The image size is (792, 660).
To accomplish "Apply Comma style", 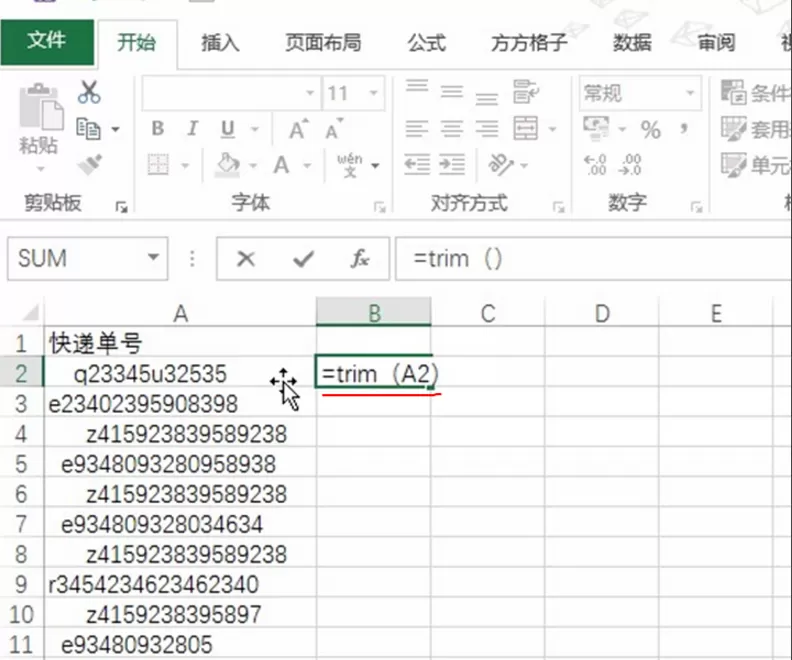I will click(x=684, y=128).
